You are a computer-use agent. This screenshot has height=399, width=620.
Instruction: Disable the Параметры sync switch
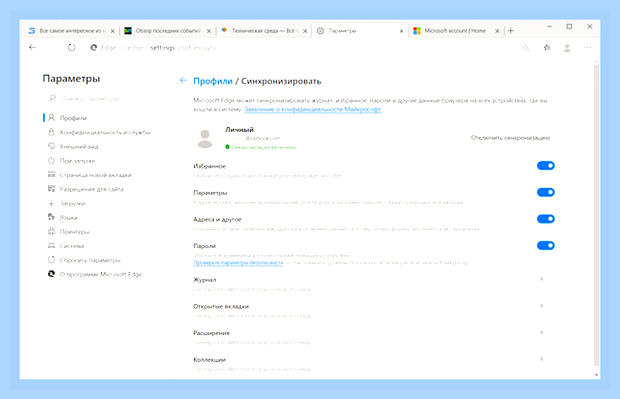coord(546,192)
